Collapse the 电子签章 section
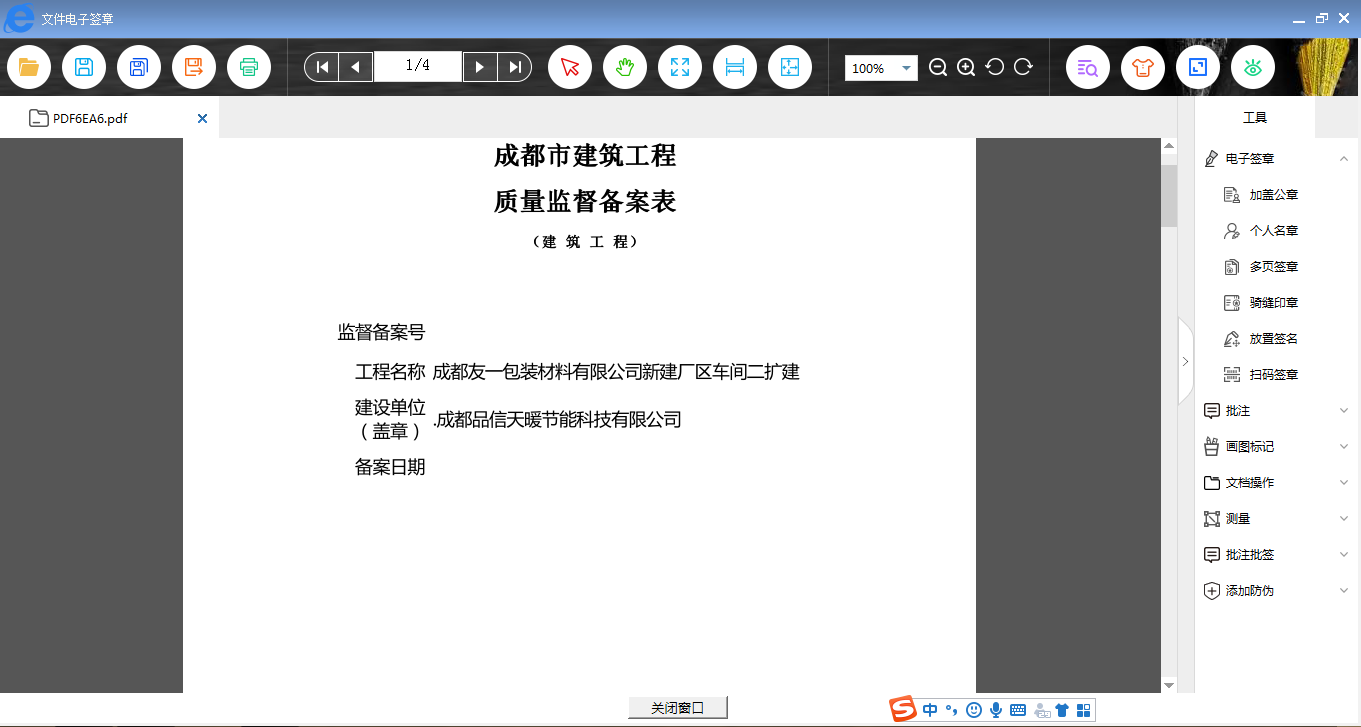 [1344, 158]
